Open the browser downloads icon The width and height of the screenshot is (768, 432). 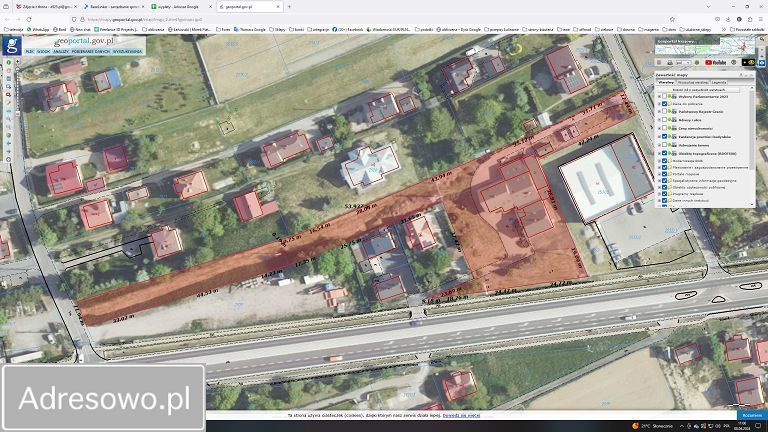point(729,19)
